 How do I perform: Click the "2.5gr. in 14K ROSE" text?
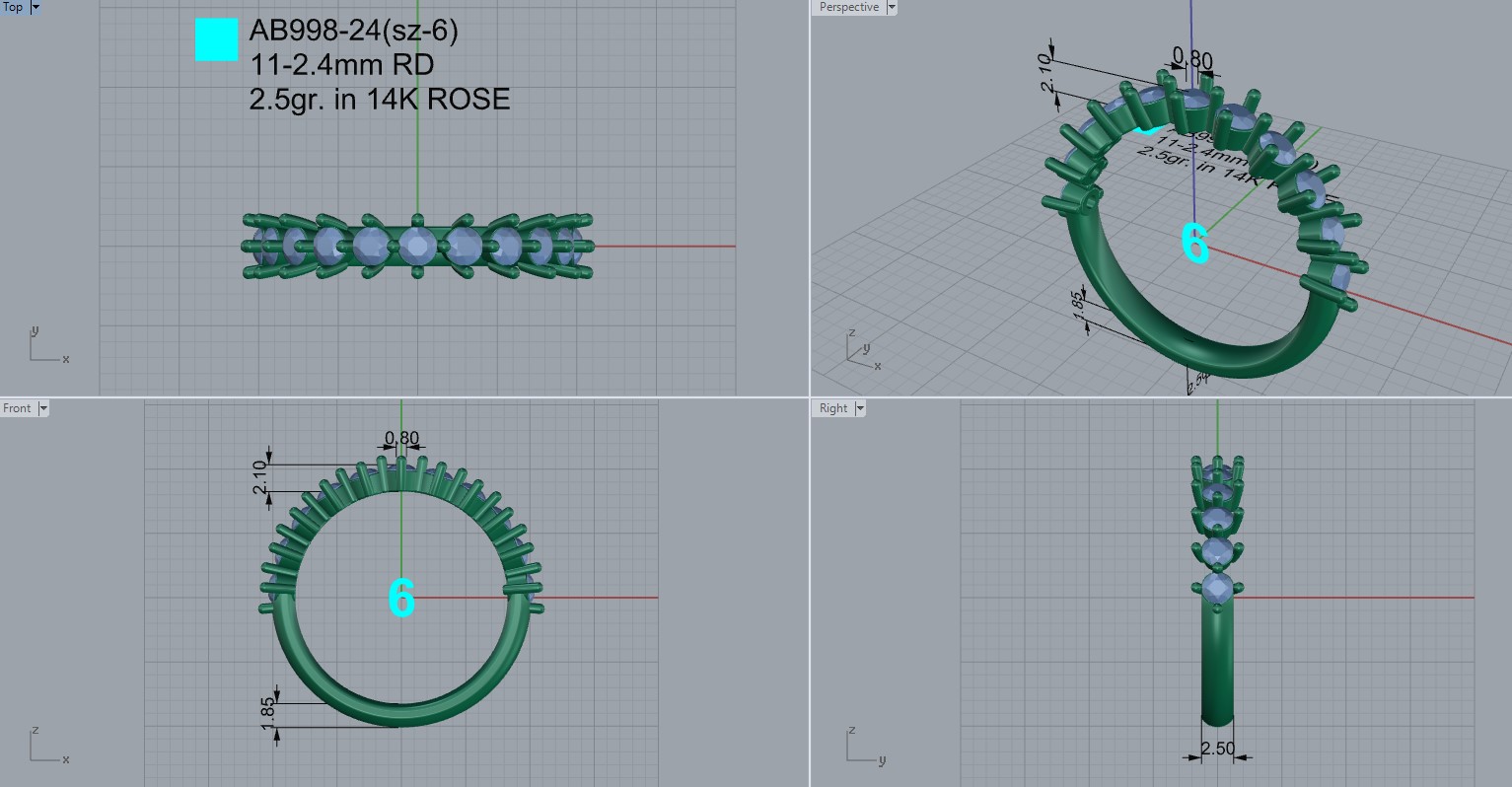pos(380,99)
